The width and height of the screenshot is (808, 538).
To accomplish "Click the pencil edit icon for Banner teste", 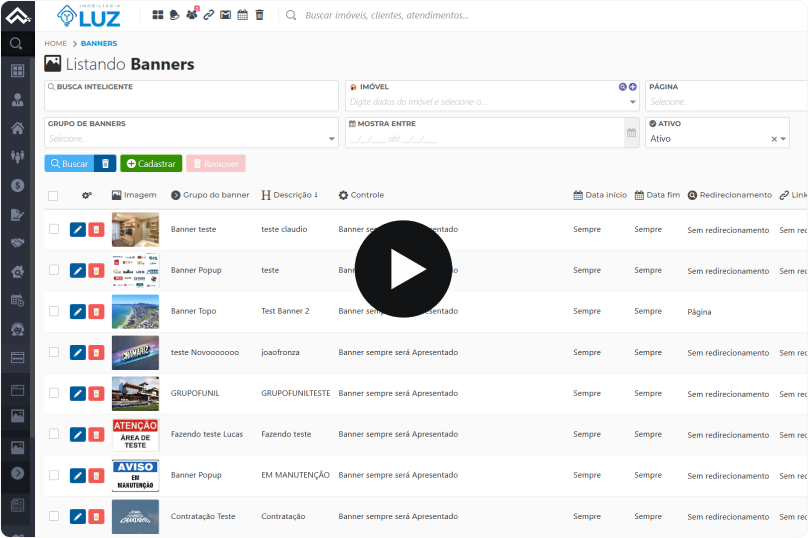I will click(x=78, y=230).
